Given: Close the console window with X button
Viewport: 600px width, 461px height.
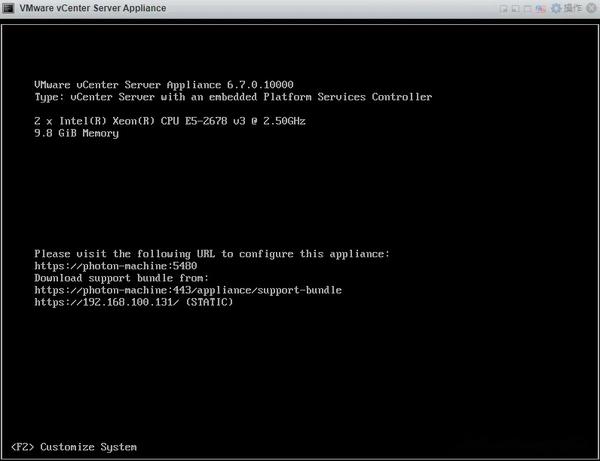Looking at the screenshot, I should (x=591, y=8).
